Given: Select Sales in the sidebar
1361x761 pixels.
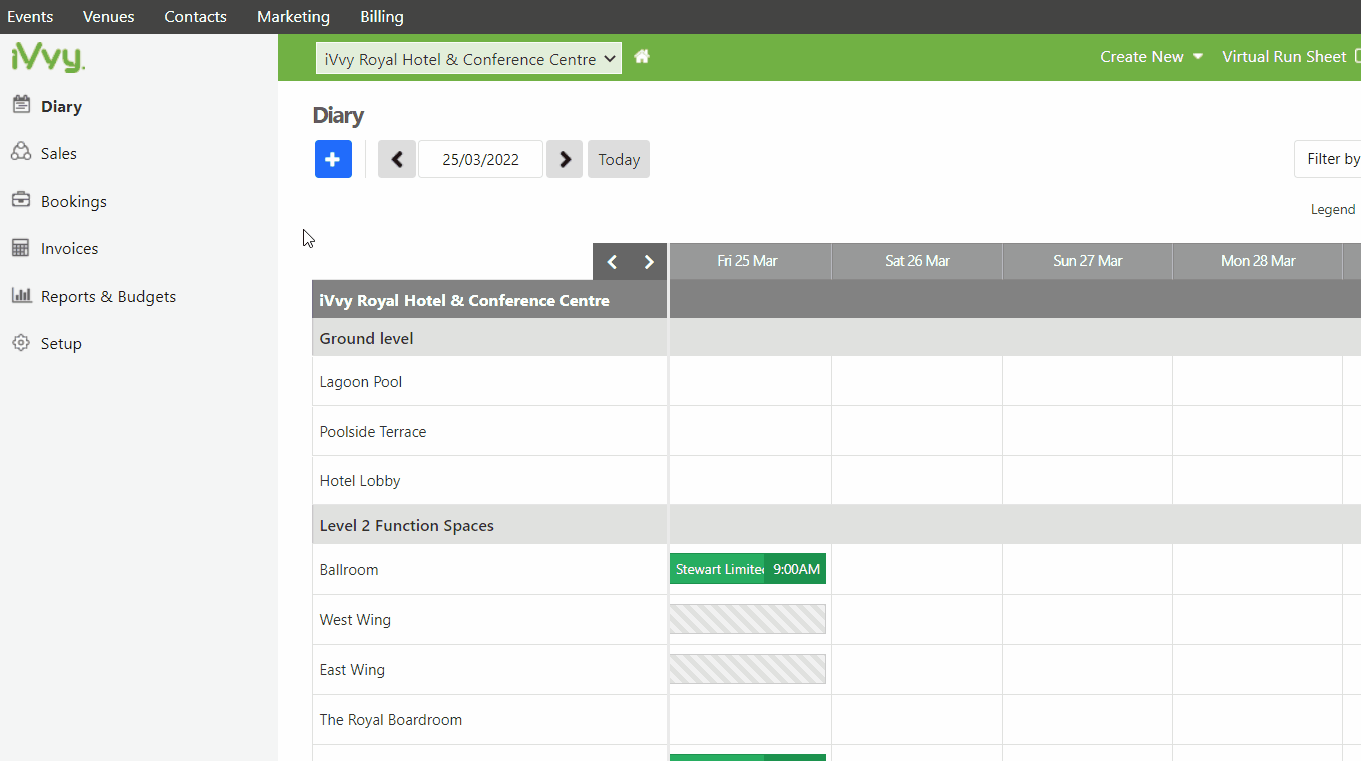Looking at the screenshot, I should click(x=59, y=153).
